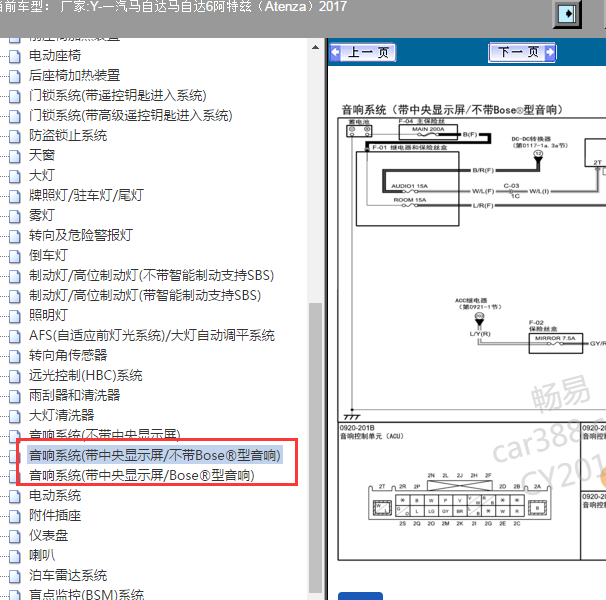
Task: Click document icon beside 附件插座
Action: pyautogui.click(x=15, y=516)
